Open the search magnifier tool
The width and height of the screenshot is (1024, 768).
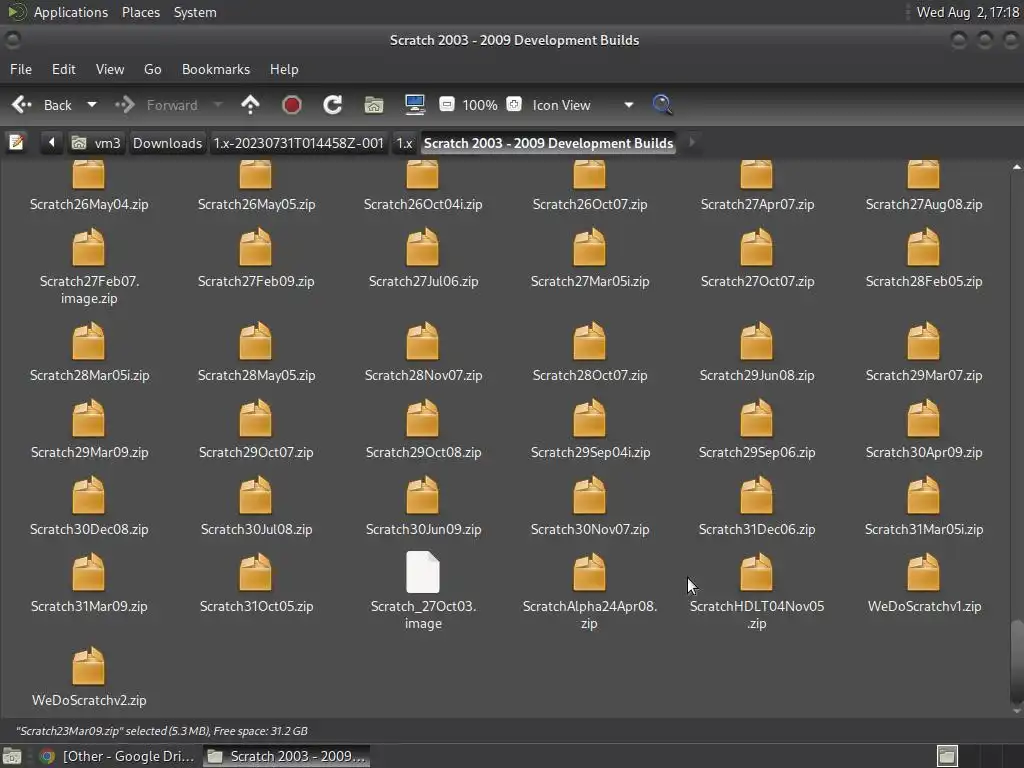[x=662, y=104]
